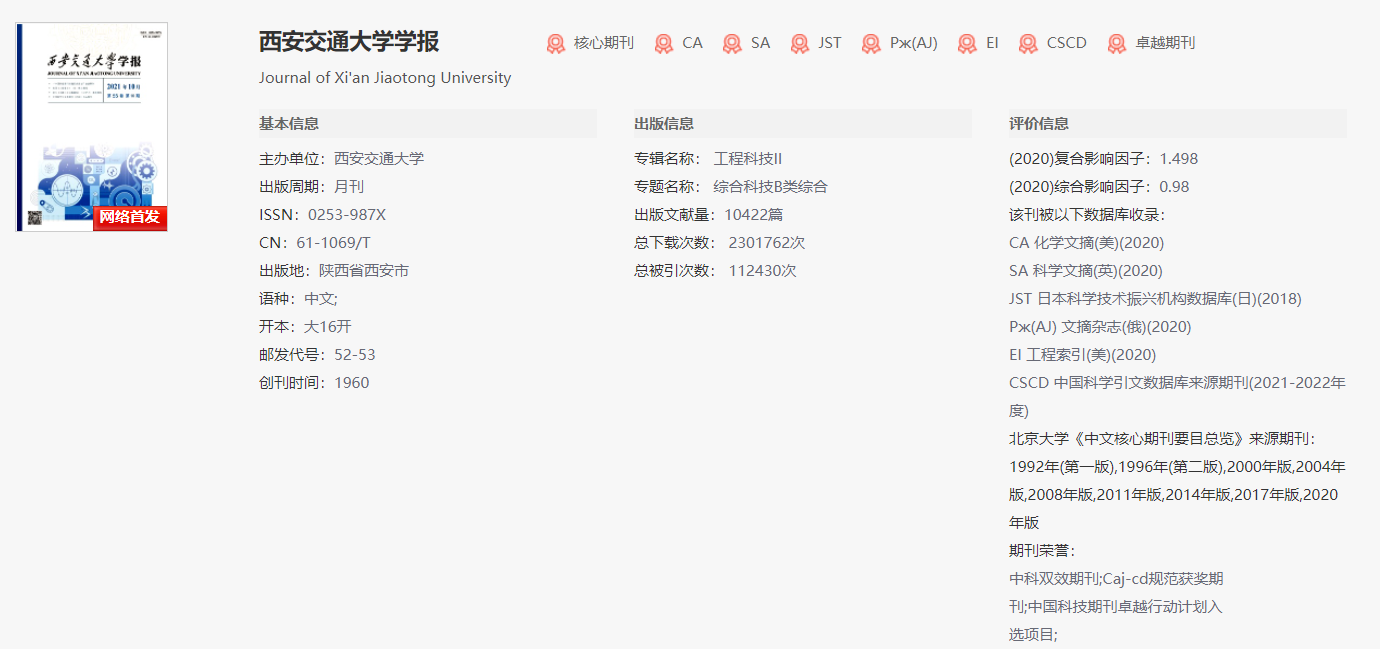Click the 语种 中文 row
Image resolution: width=1380 pixels, height=649 pixels.
[x=298, y=299]
